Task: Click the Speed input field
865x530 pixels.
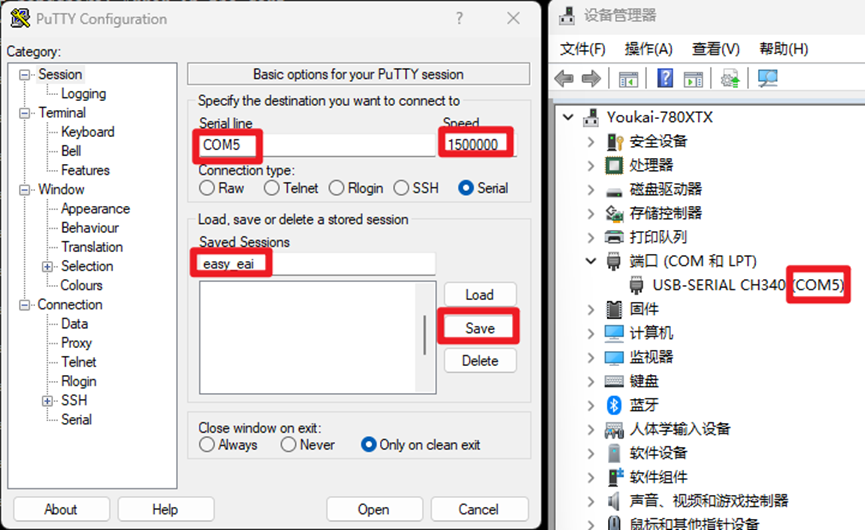Action: click(478, 145)
